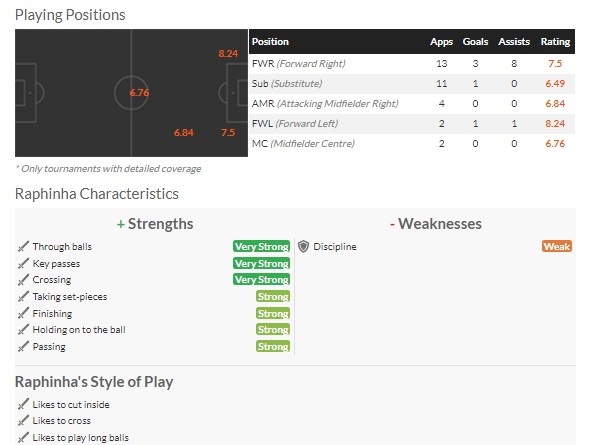The image size is (600, 445).
Task: Click the Weak badge next to Discipline
Action: click(x=557, y=246)
